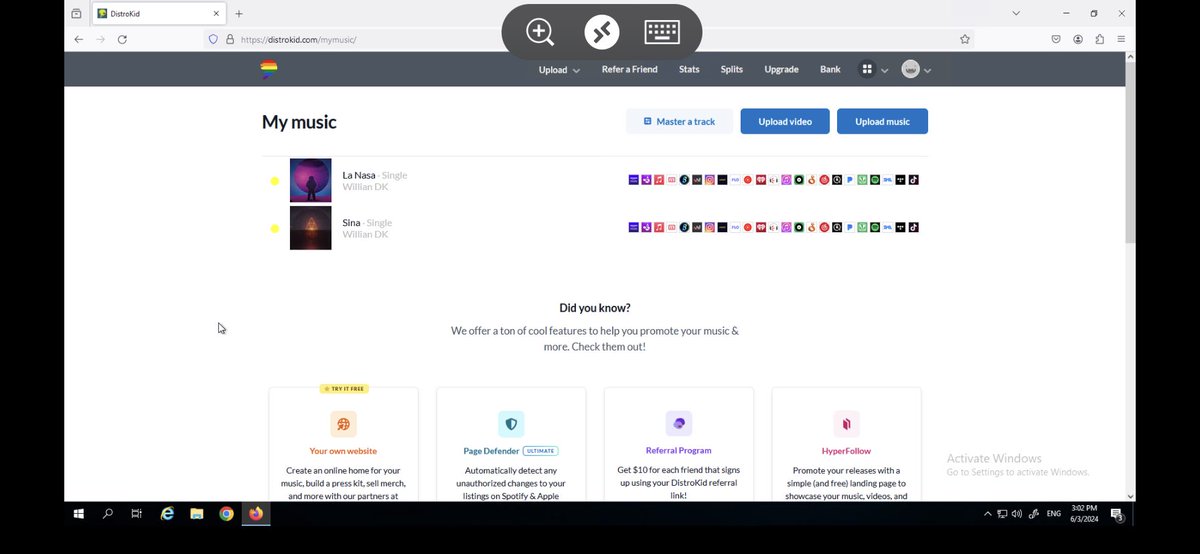Image resolution: width=1200 pixels, height=554 pixels.
Task: Click the Pandora icon in La Nasa row
Action: pyautogui.click(x=849, y=180)
